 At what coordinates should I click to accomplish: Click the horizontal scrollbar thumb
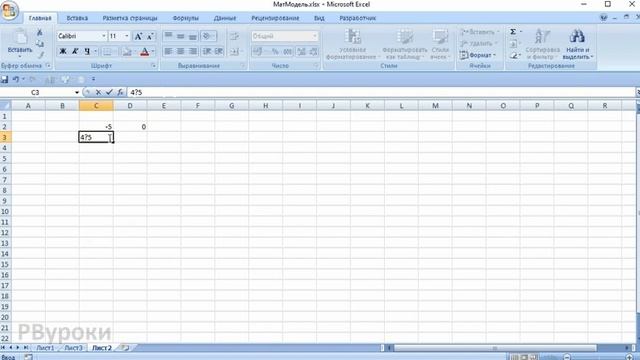pos(495,348)
